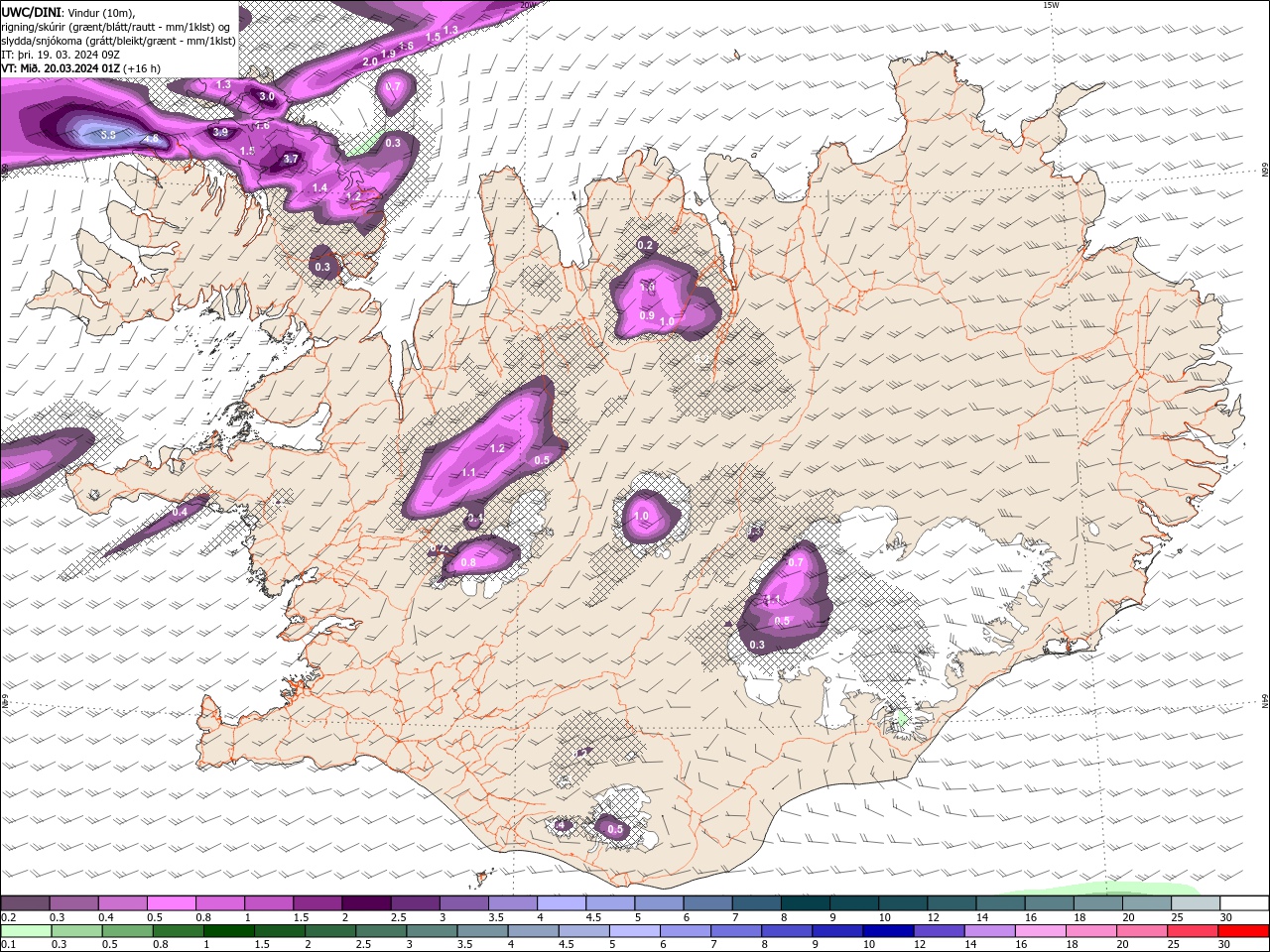Click the 3.7 precipitation value label
Viewport: 1270px width, 952px height.
pos(291,159)
